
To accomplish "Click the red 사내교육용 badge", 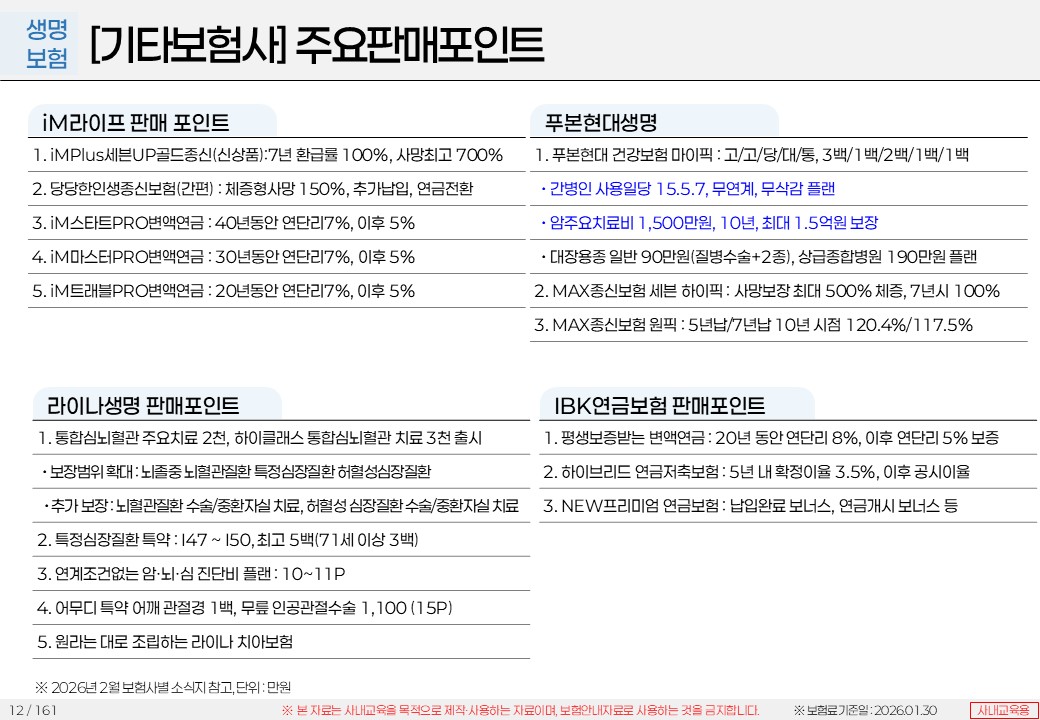I will (x=1002, y=710).
